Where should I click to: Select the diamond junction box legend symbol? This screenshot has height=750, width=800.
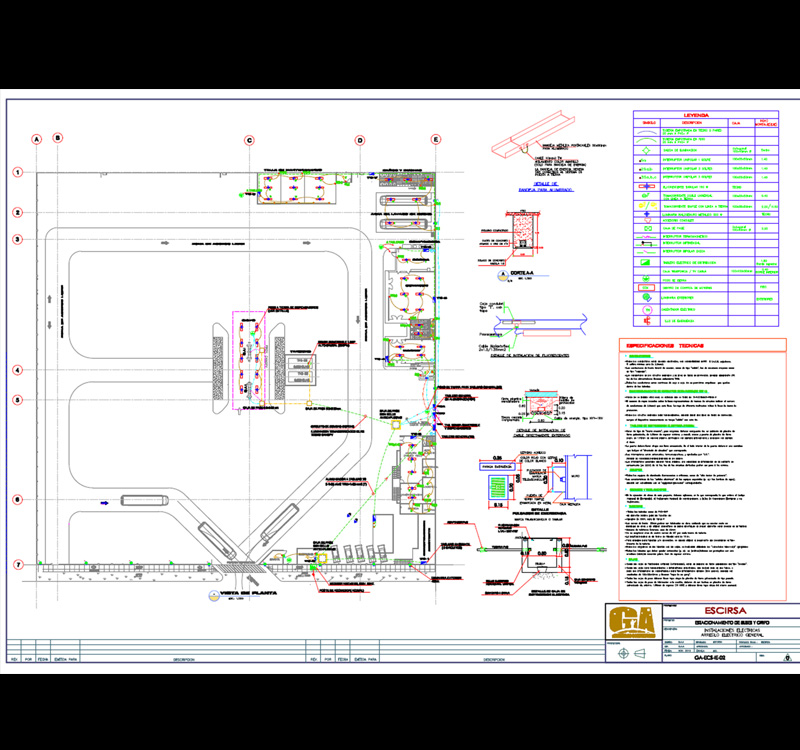[x=648, y=150]
